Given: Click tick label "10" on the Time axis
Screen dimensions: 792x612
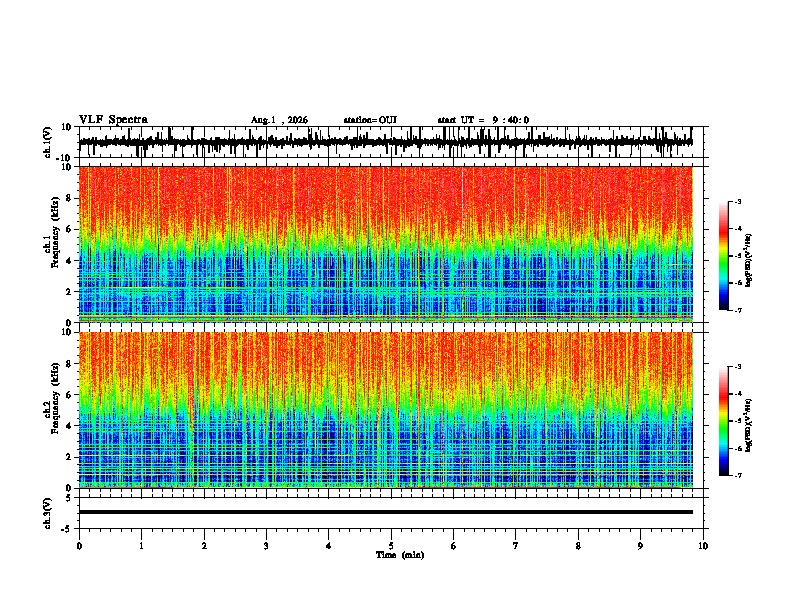Looking at the screenshot, I should [703, 546].
